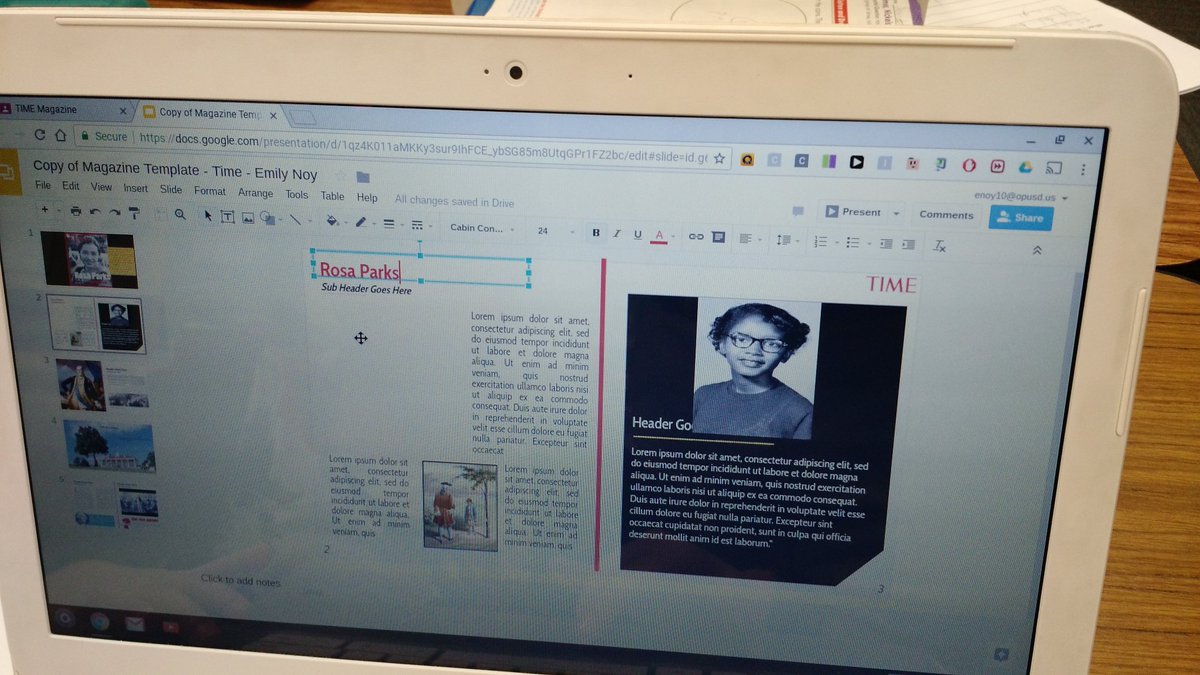Viewport: 1200px width, 675px height.
Task: Open the Line dash options
Action: click(x=416, y=225)
